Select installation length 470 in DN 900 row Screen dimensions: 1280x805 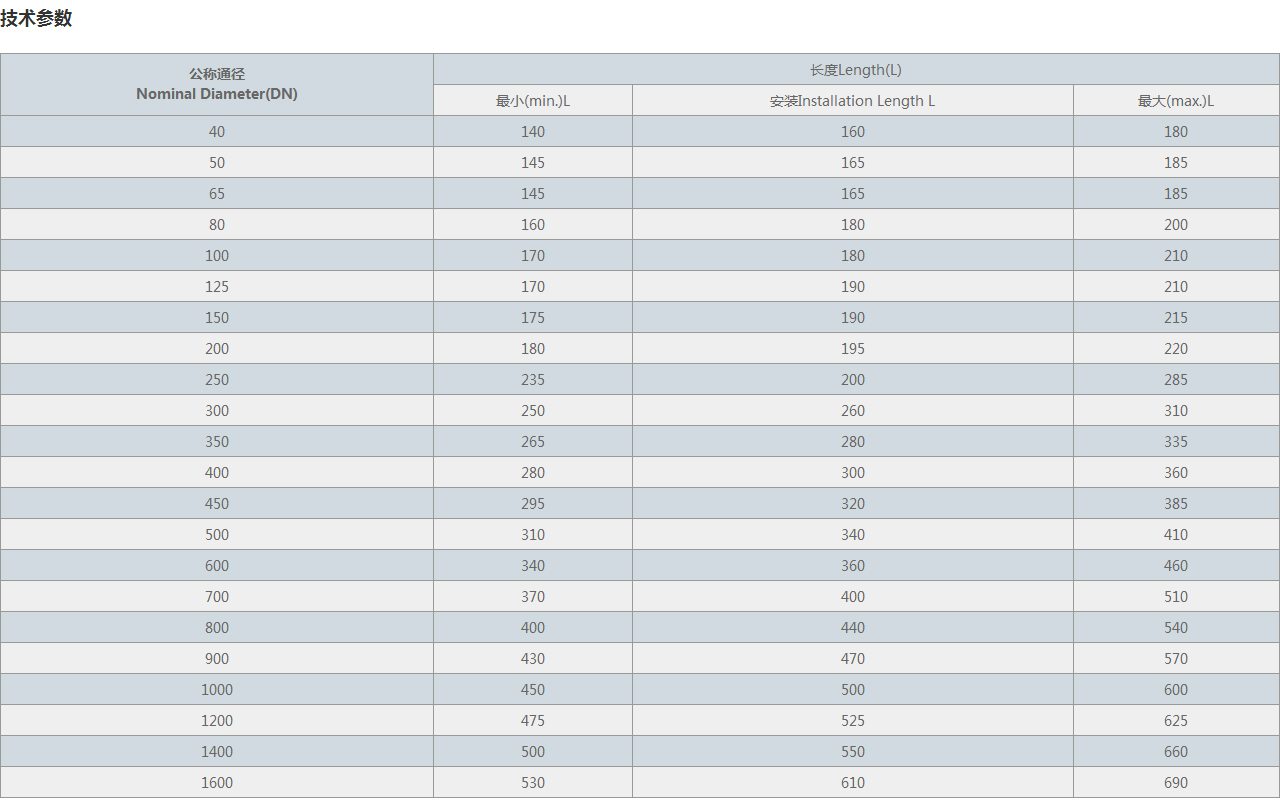[x=853, y=659]
